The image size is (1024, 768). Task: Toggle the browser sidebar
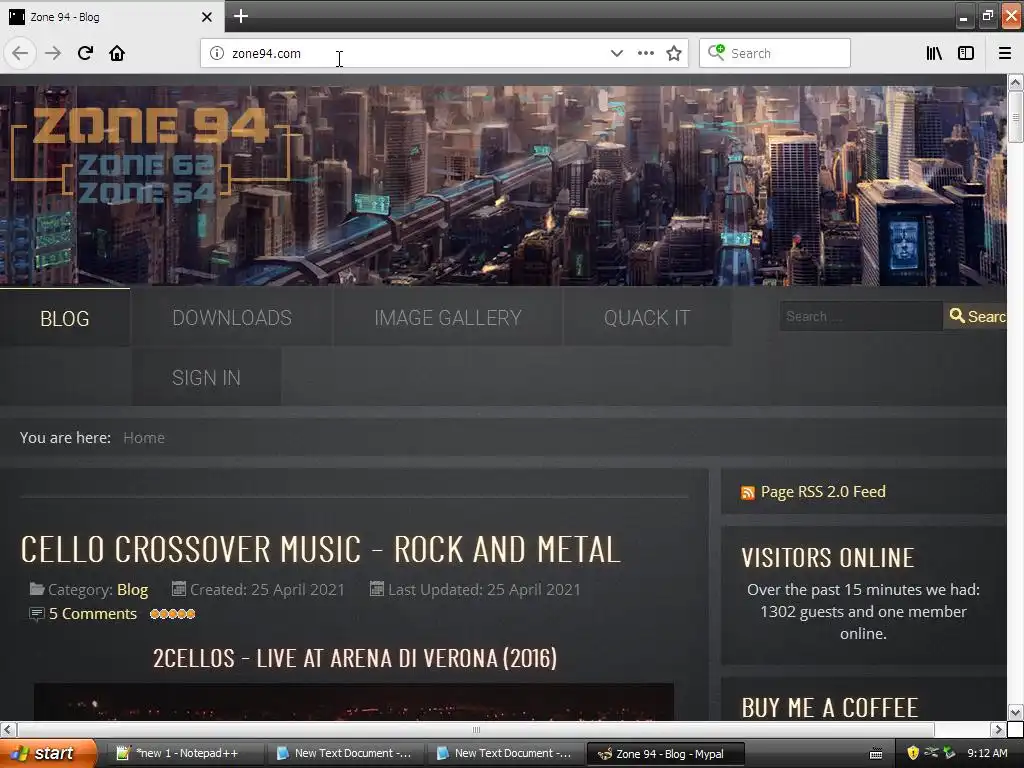click(x=966, y=53)
